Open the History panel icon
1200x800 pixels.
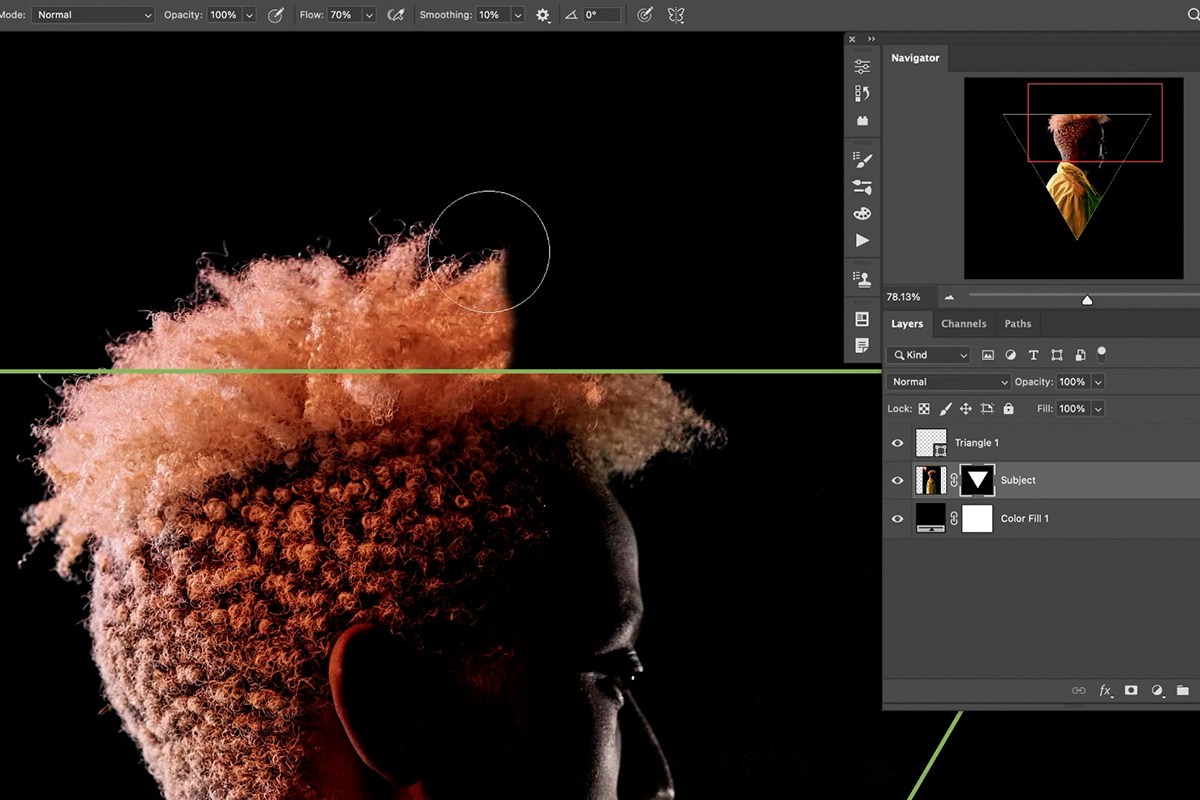click(x=862, y=93)
